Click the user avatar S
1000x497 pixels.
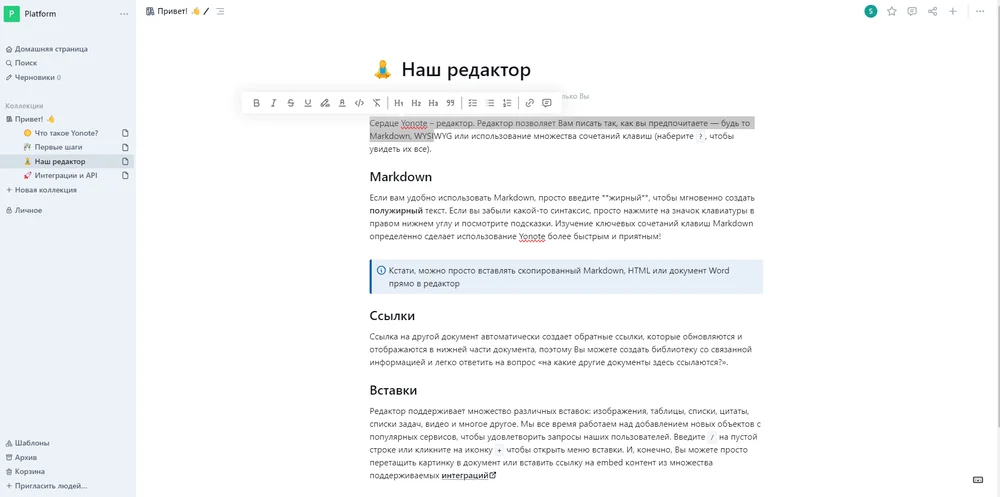(x=871, y=11)
